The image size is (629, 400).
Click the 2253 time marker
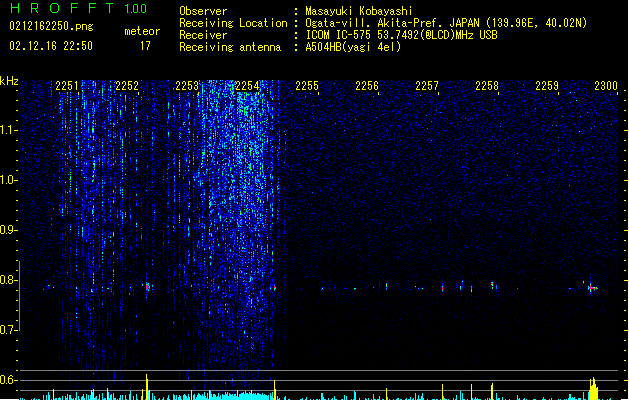coord(187,86)
